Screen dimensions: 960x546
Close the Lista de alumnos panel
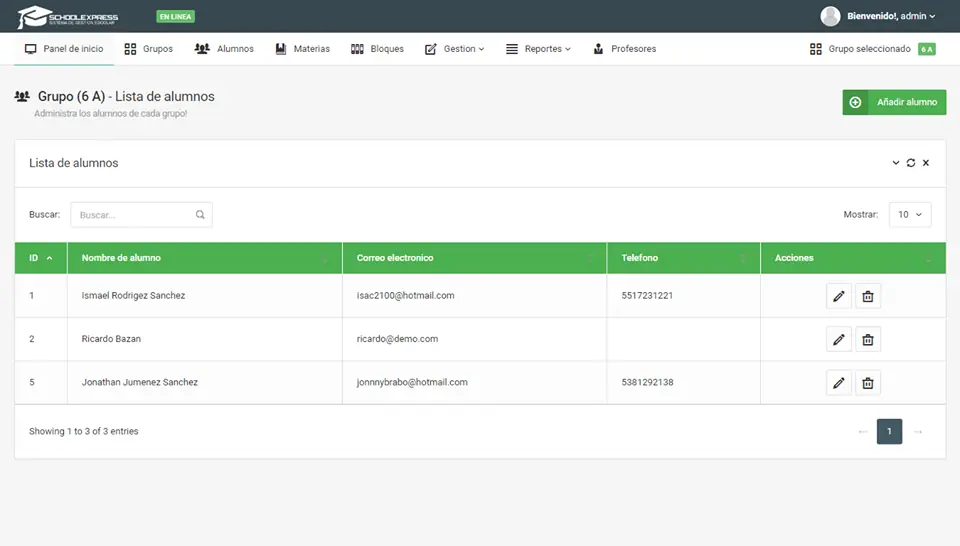tap(926, 163)
